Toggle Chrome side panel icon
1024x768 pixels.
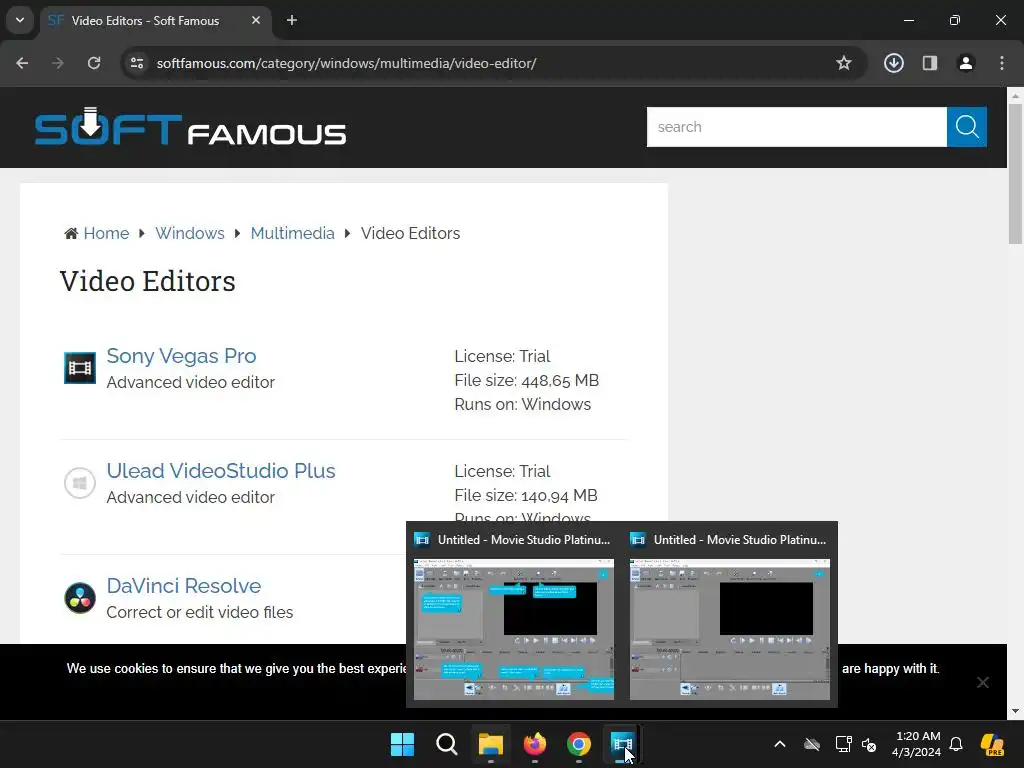click(929, 63)
